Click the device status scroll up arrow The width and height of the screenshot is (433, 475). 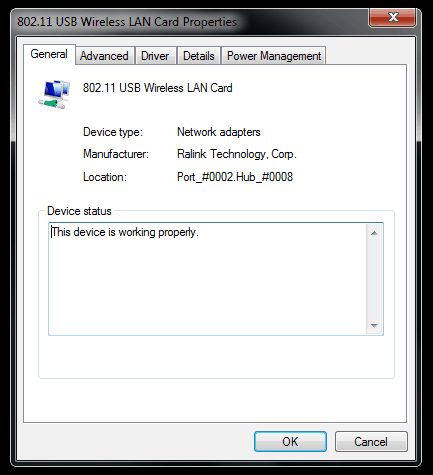pos(374,233)
